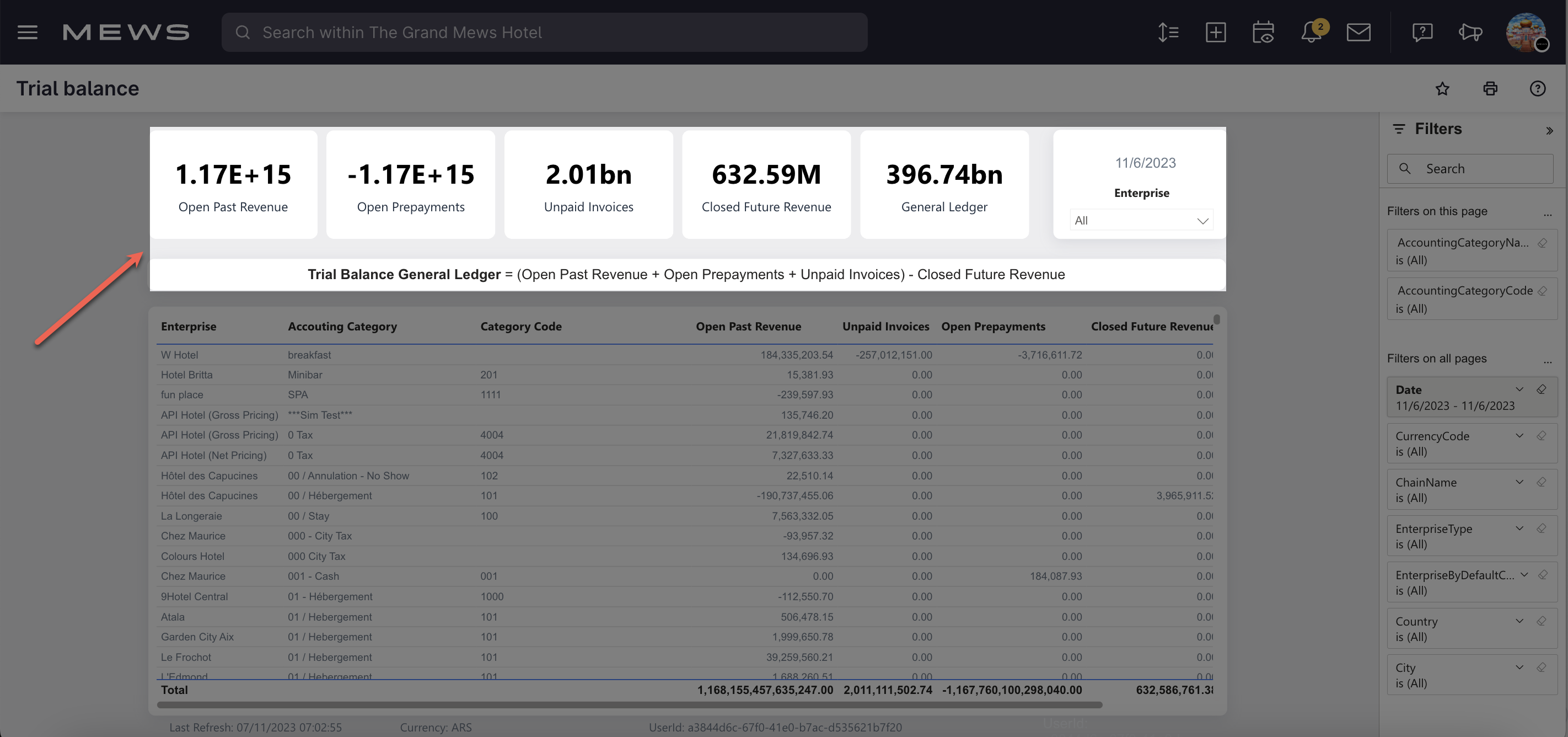Select the 9Hotel Central row
This screenshot has width=1568, height=737.
685,596
